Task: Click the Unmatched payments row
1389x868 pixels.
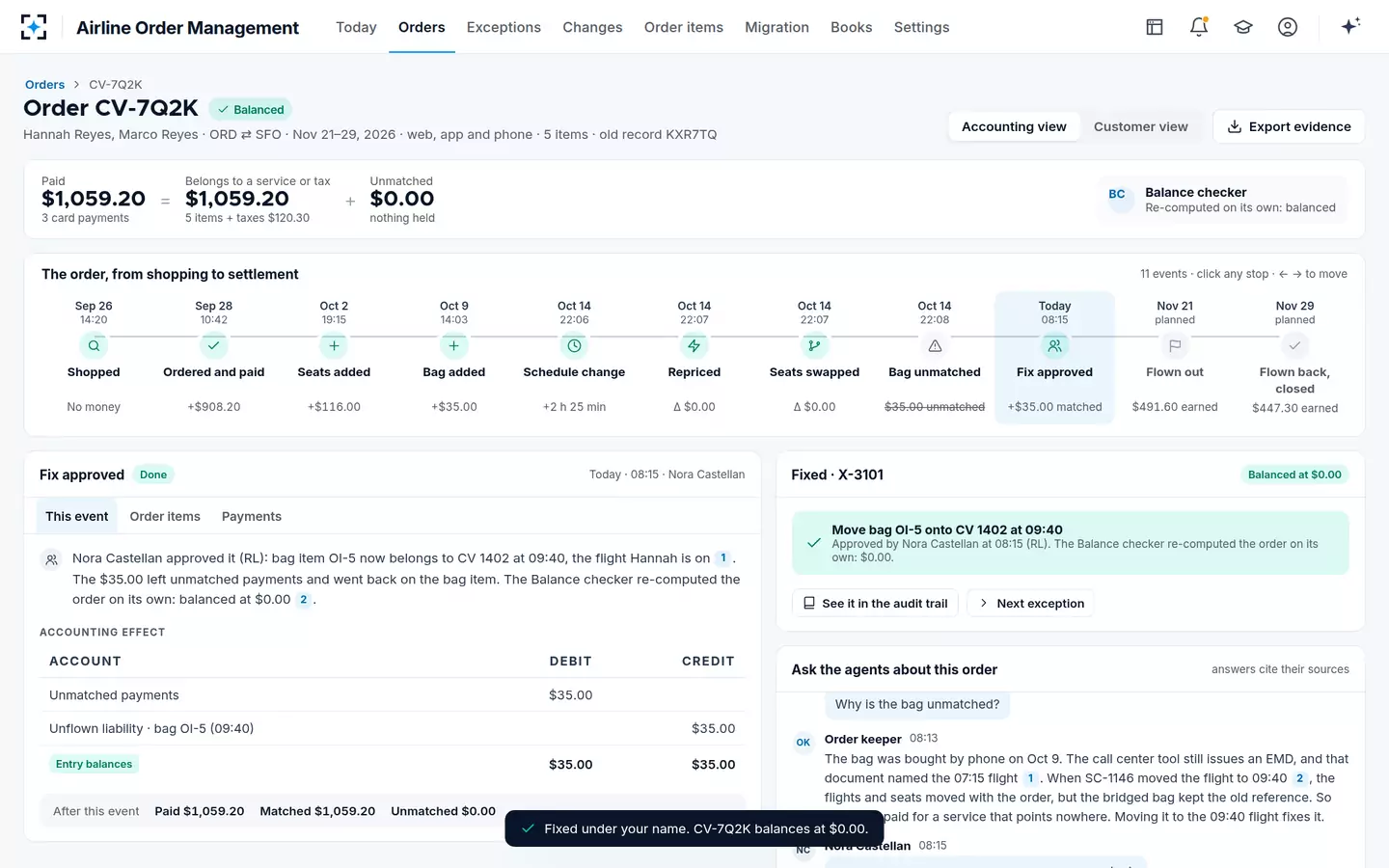Action: 392,695
